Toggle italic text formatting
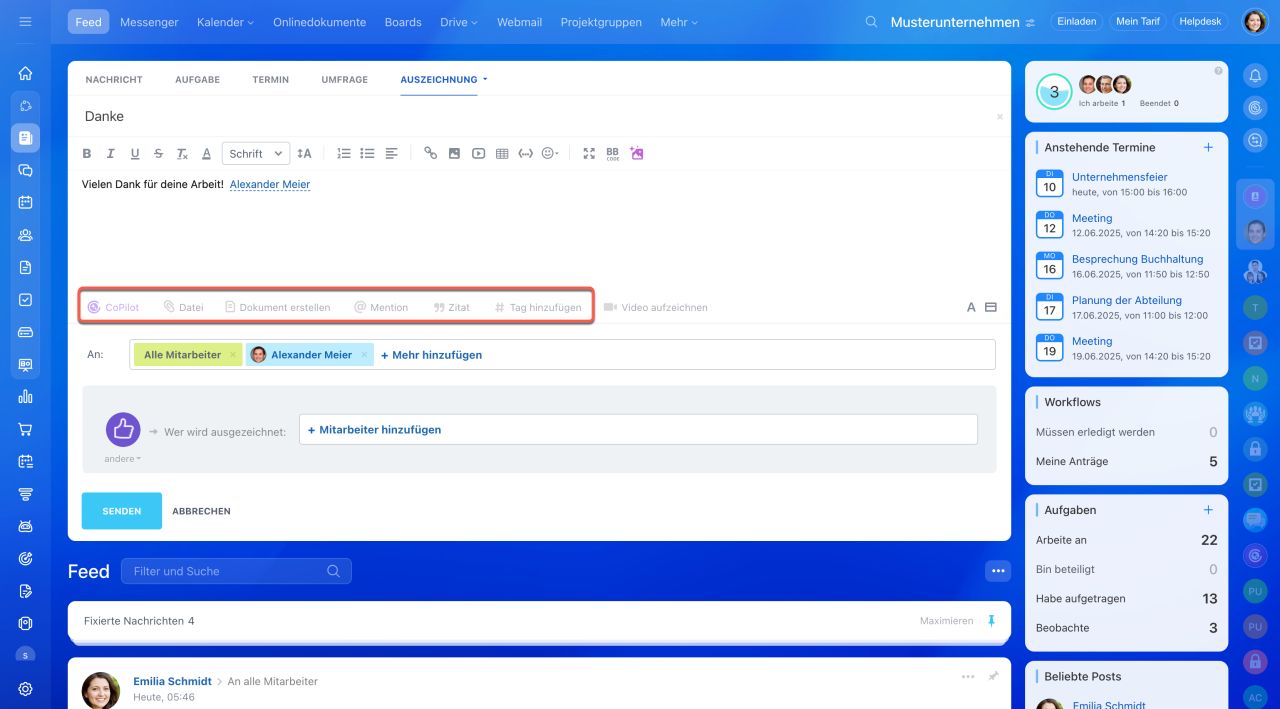Screen dimensions: 1280x709 (x=110, y=153)
